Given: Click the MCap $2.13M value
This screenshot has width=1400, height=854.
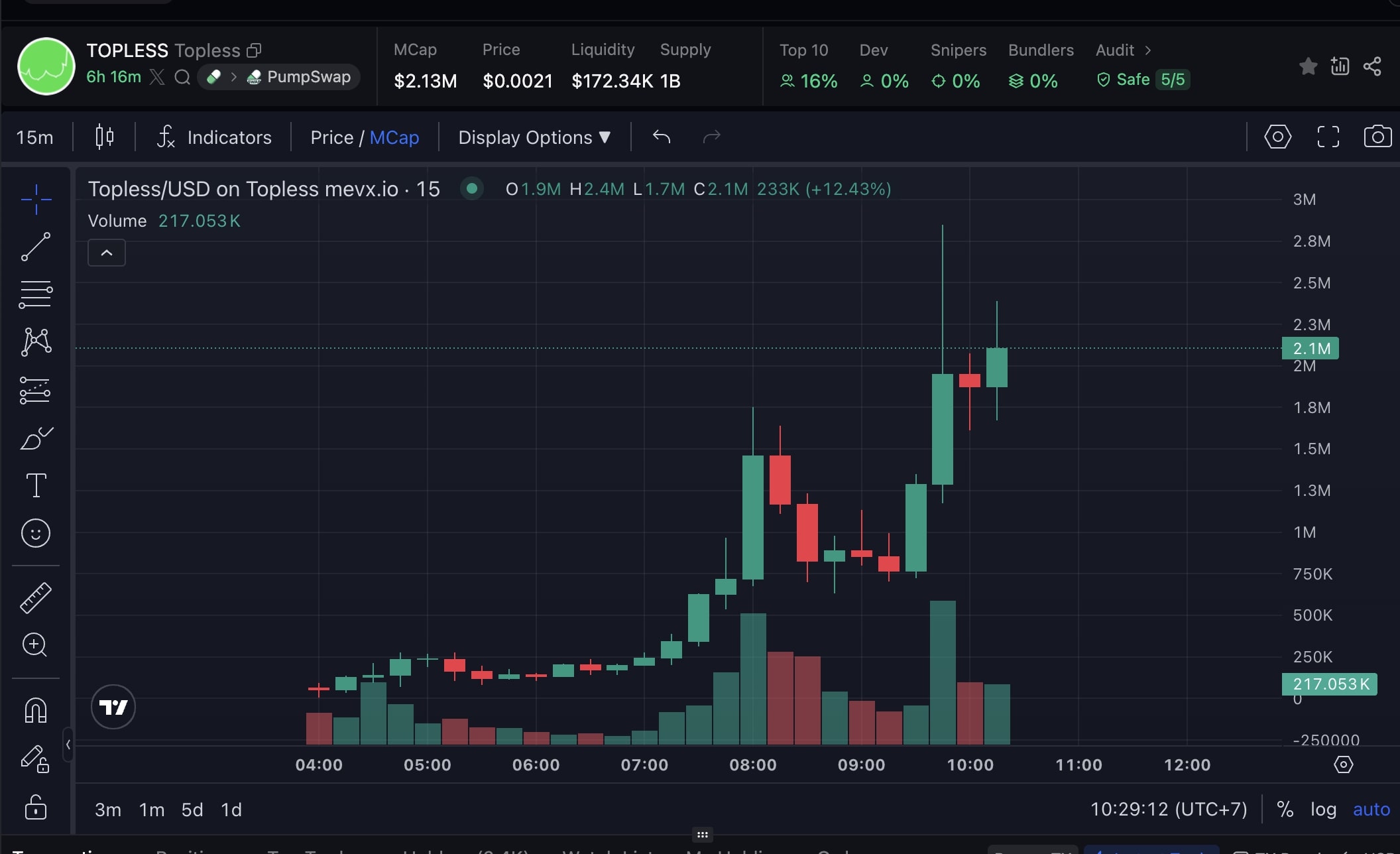Looking at the screenshot, I should point(426,81).
